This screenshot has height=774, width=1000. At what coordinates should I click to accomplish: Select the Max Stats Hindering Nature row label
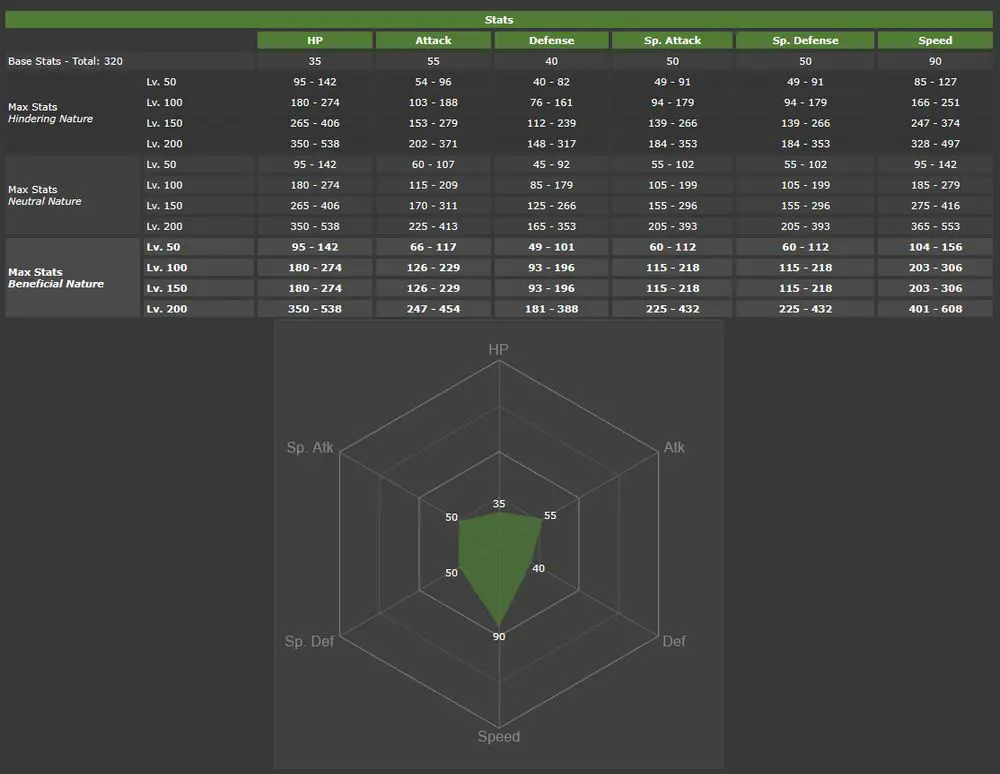point(50,113)
